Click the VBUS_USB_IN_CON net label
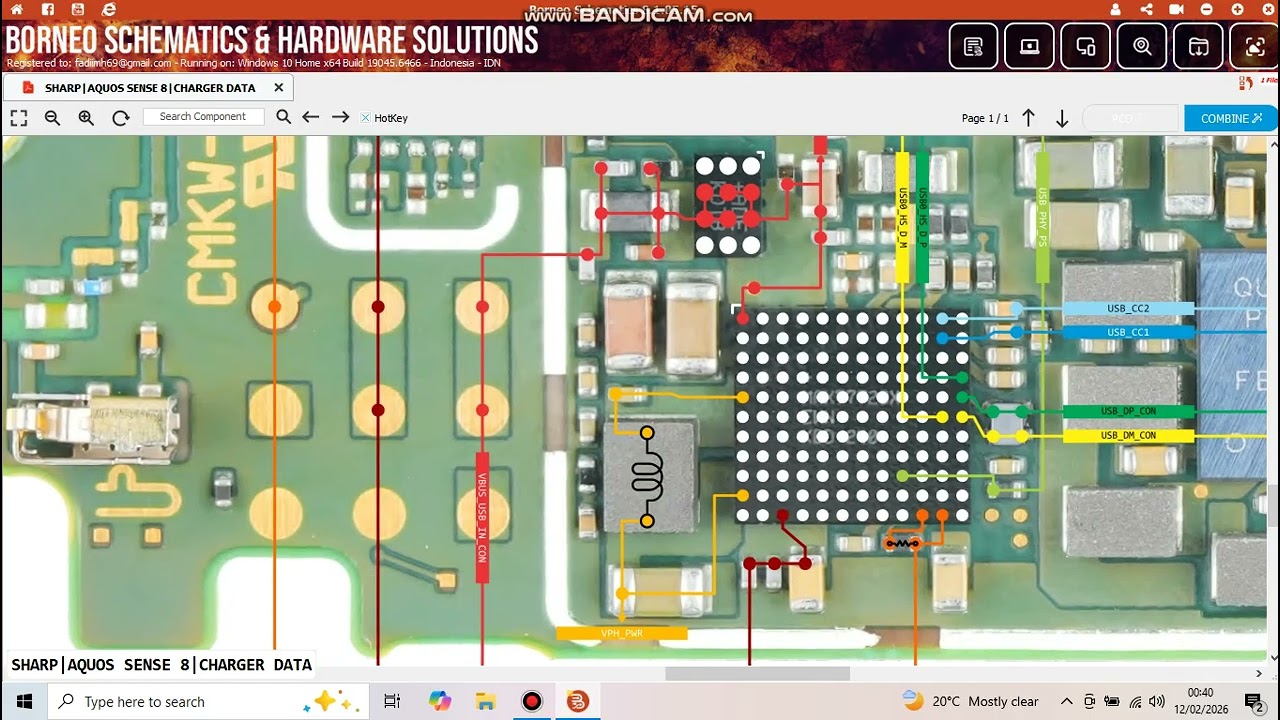1280x720 pixels. point(482,518)
